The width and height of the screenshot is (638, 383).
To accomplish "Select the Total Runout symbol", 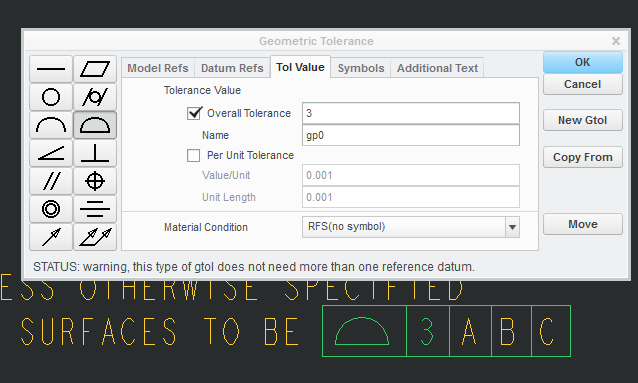I will pos(95,237).
